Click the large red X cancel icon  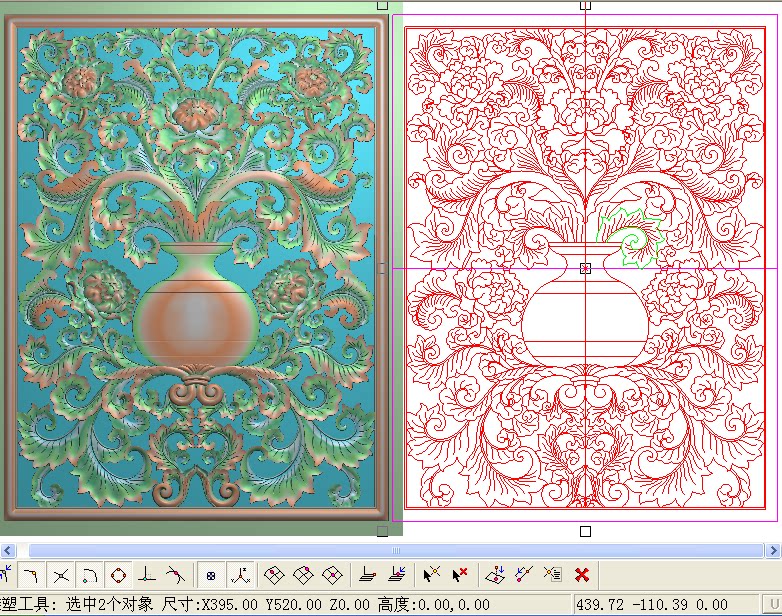click(x=582, y=575)
